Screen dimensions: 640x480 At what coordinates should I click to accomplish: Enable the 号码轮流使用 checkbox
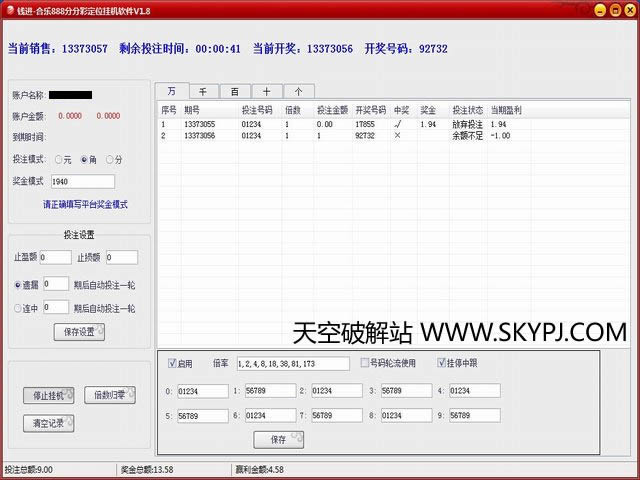366,363
